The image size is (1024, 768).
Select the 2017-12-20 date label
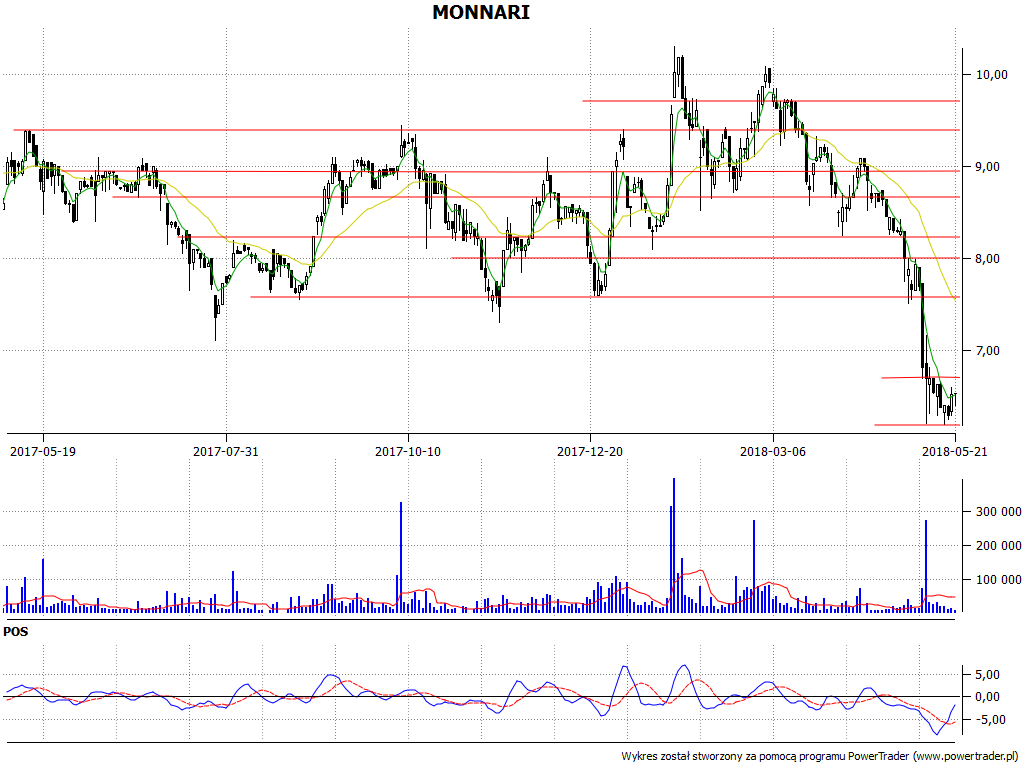tap(590, 451)
